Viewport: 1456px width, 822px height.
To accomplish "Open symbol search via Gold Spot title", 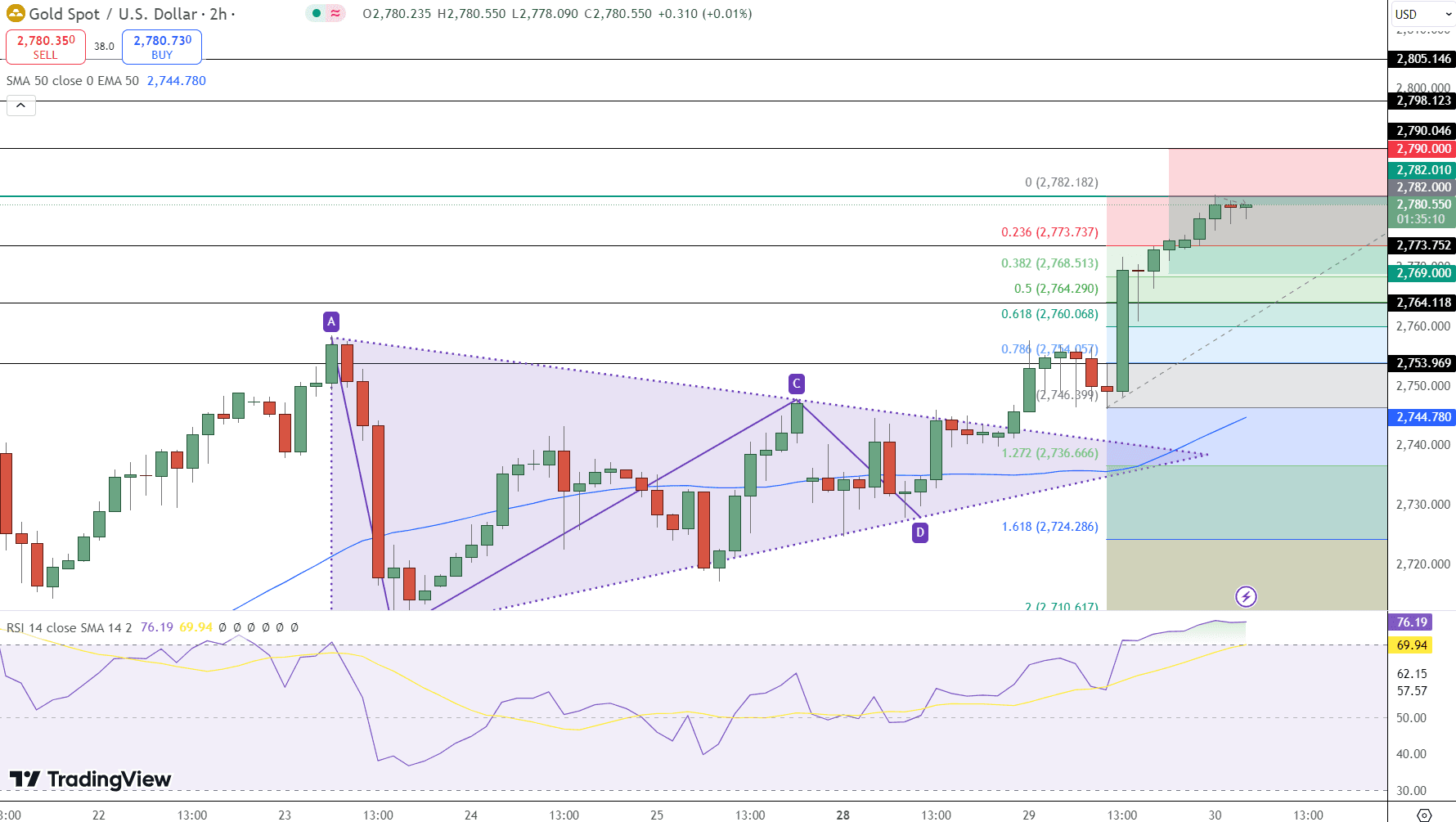I will [128, 14].
